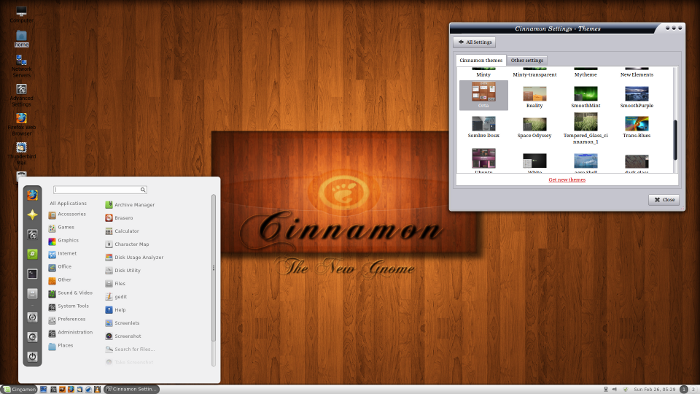Open Archive Manager from application list
700x394 pixels.
coord(130,205)
